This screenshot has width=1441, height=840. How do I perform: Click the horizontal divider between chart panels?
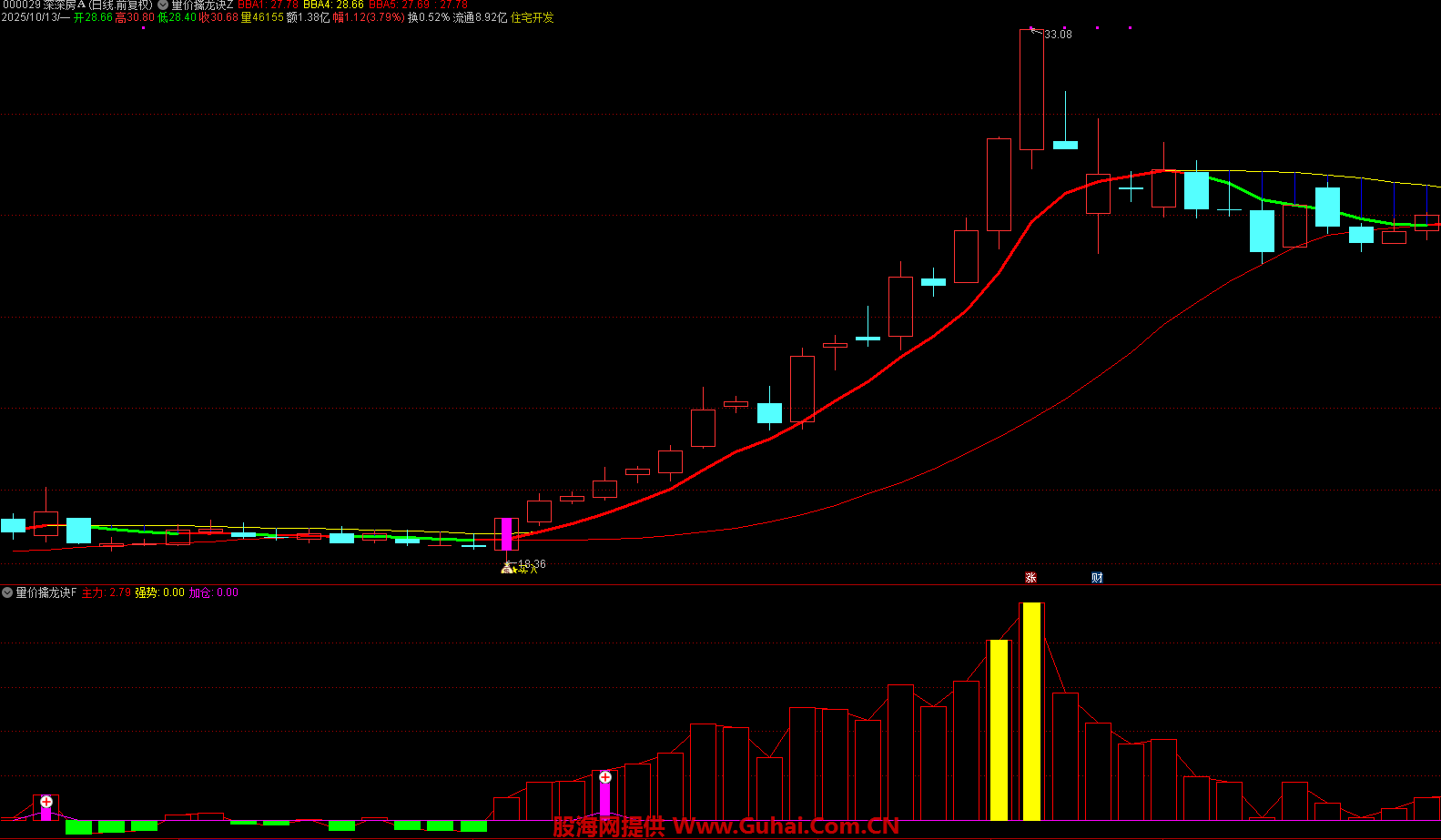720,584
